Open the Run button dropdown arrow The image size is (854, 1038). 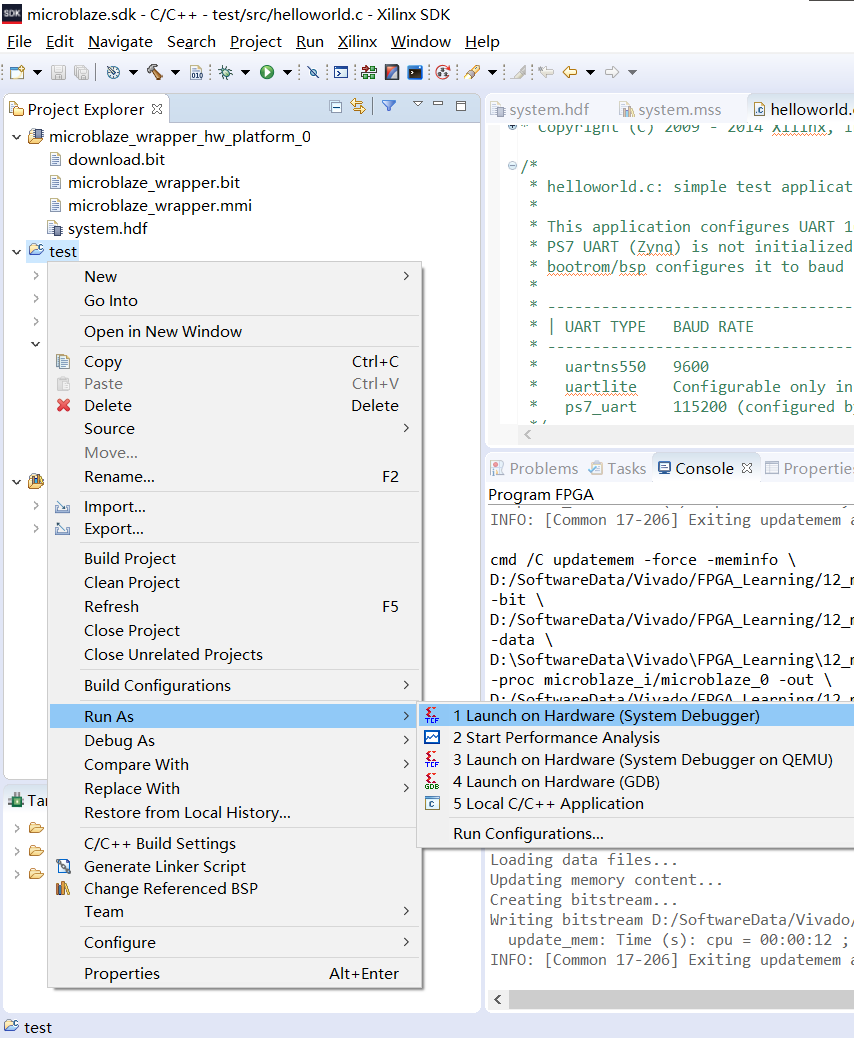287,72
